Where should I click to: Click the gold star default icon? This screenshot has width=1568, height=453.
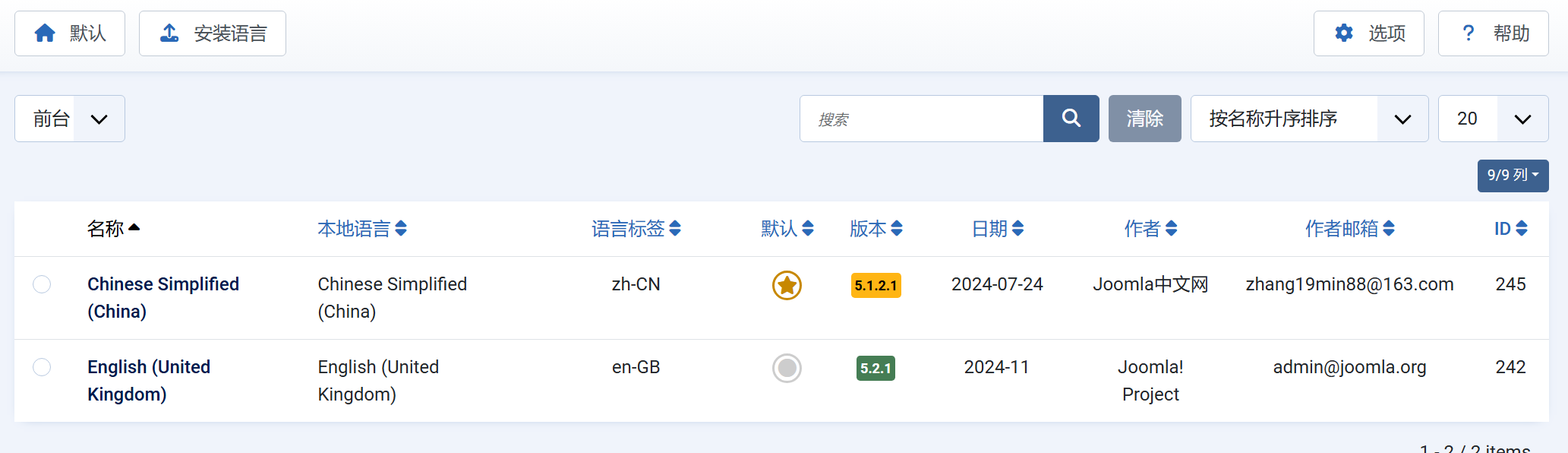(x=787, y=285)
